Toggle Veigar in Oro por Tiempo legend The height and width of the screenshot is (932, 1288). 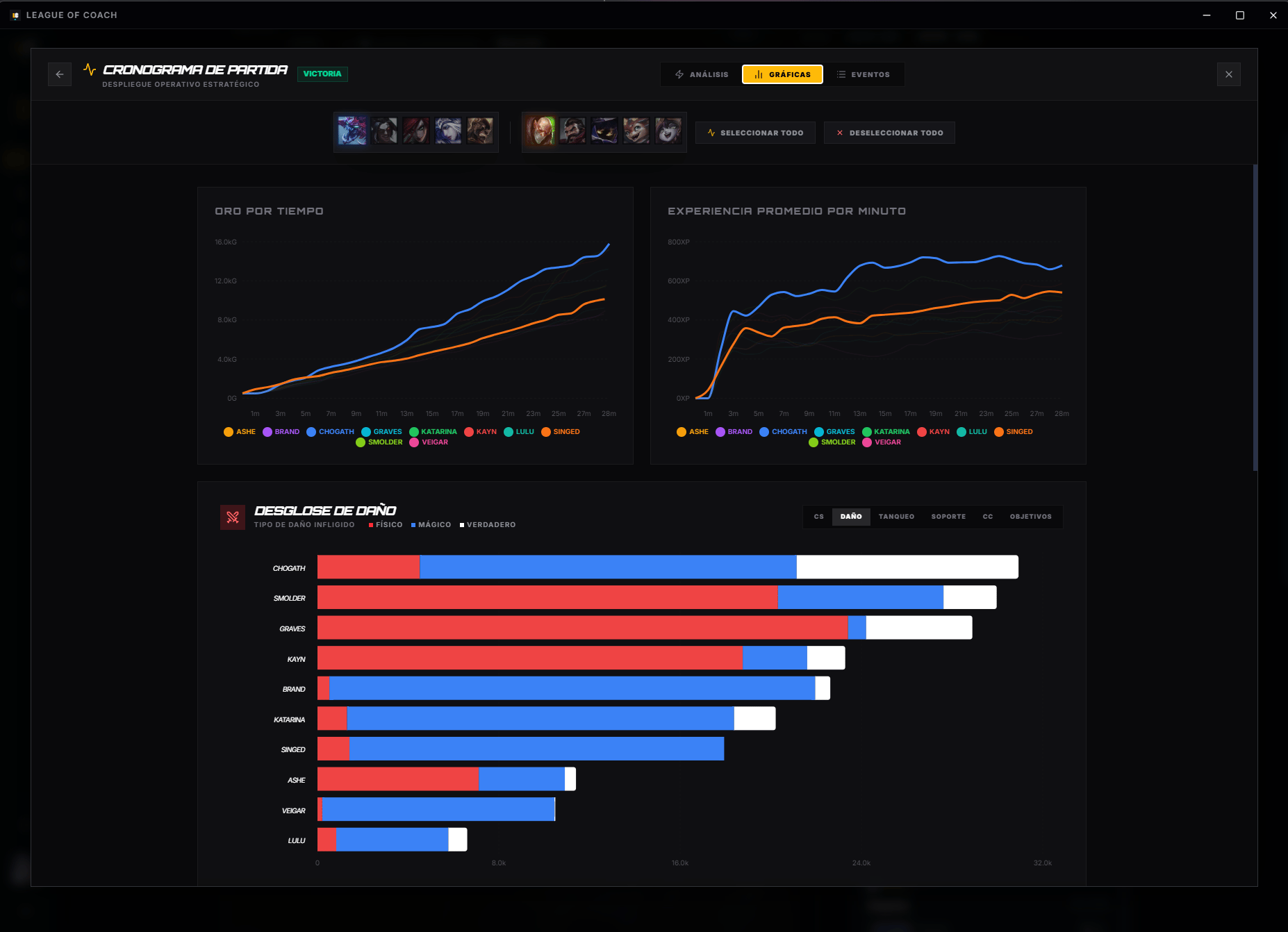[x=429, y=442]
